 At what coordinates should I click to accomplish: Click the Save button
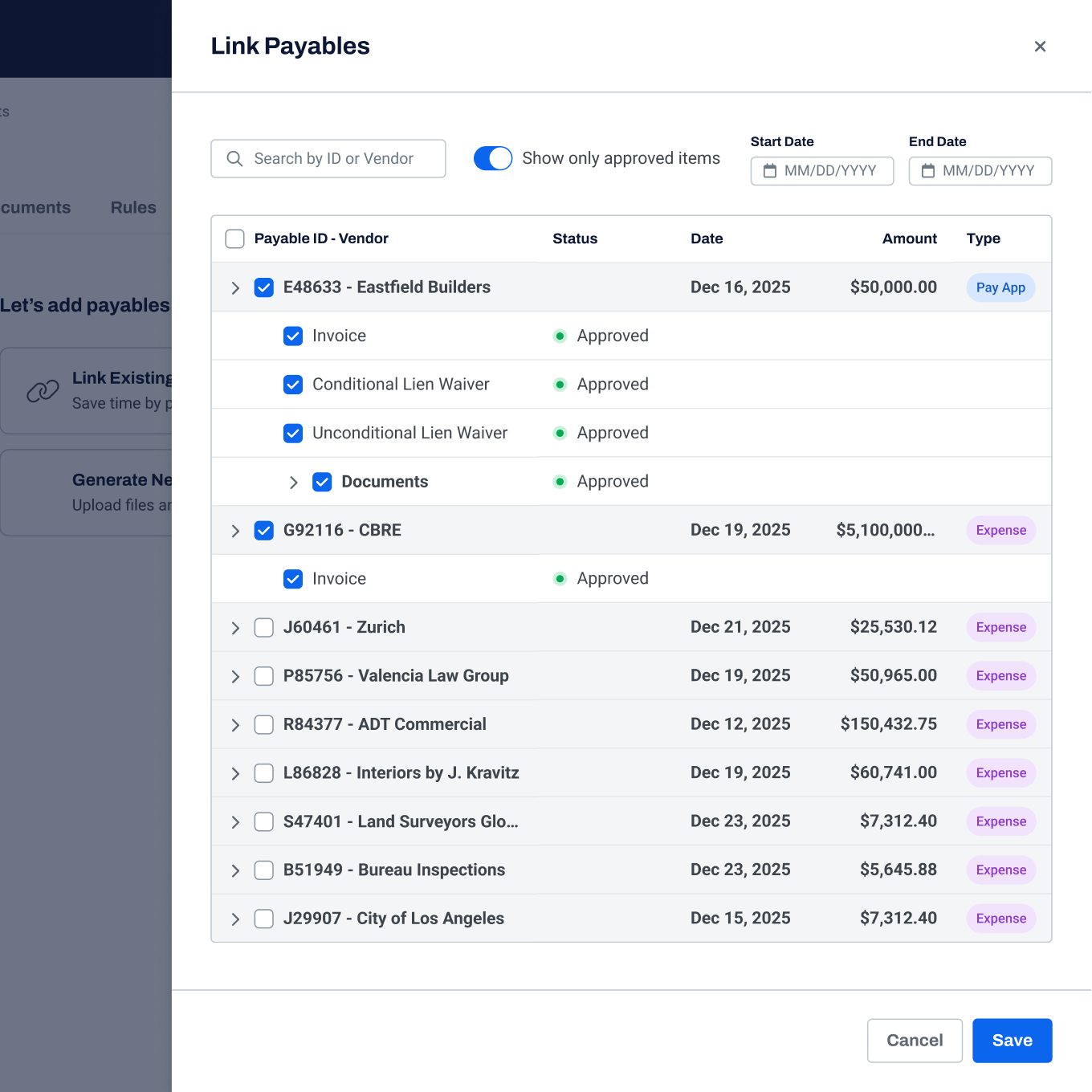pyautogui.click(x=1012, y=1040)
